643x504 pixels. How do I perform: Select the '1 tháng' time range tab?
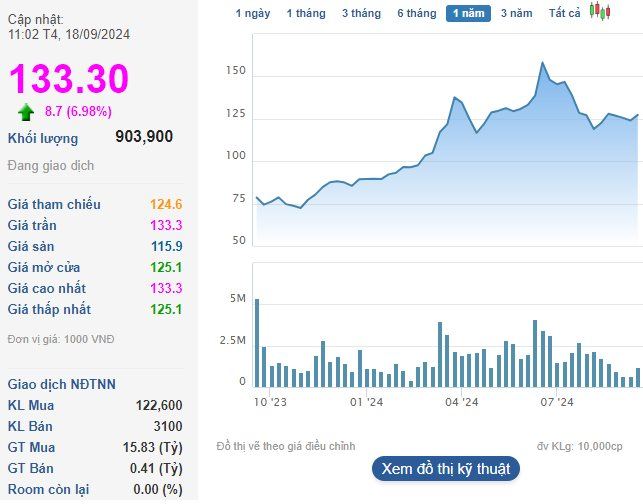(x=306, y=13)
